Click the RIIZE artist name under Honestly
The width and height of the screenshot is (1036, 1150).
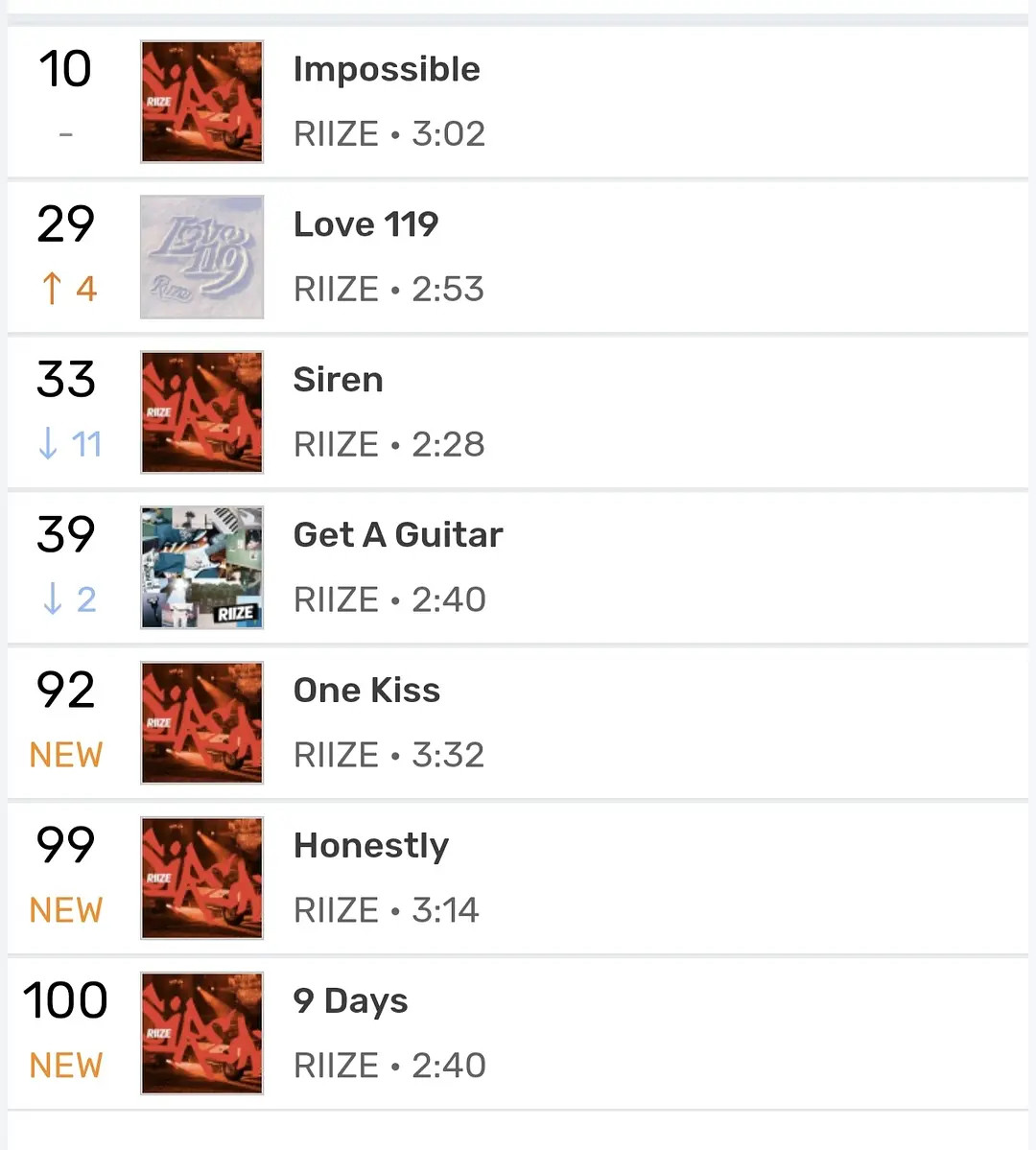(336, 910)
